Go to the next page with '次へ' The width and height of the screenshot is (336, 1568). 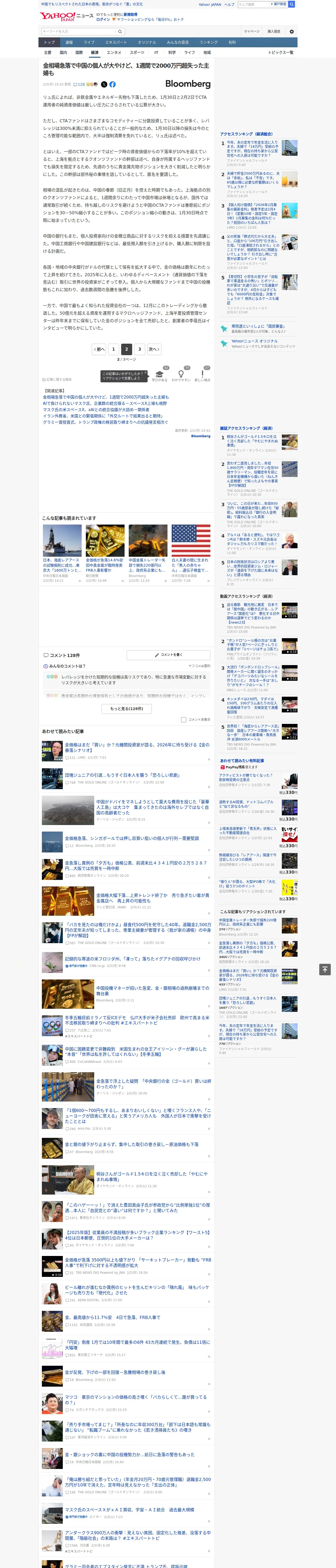click(154, 349)
